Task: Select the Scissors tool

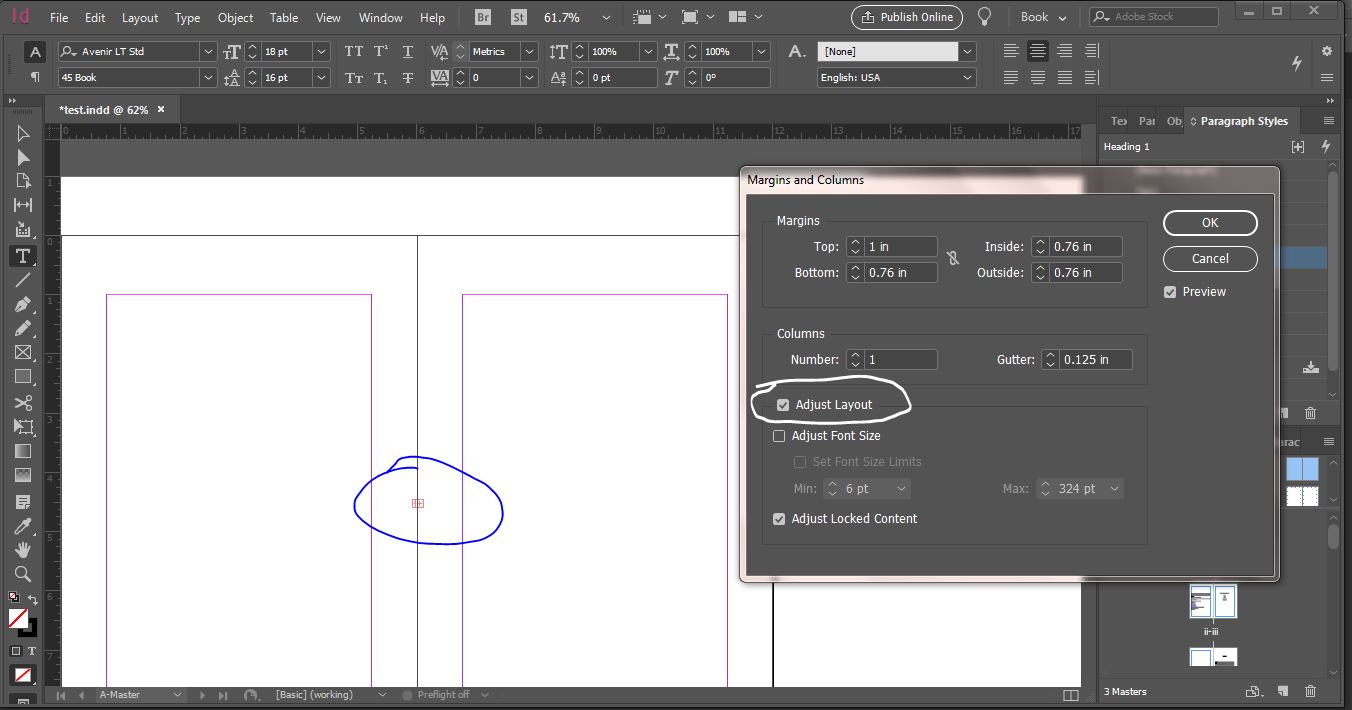Action: tap(22, 402)
